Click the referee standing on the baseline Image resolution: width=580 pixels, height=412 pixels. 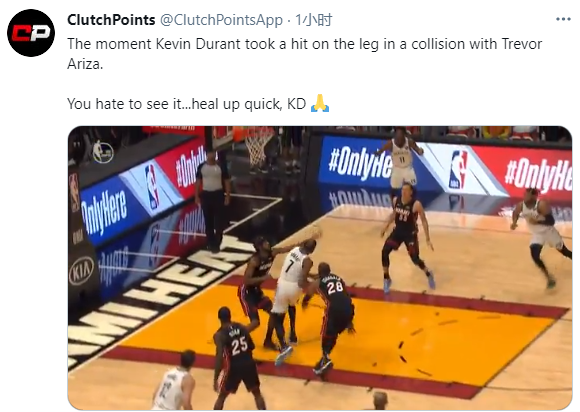click(213, 202)
